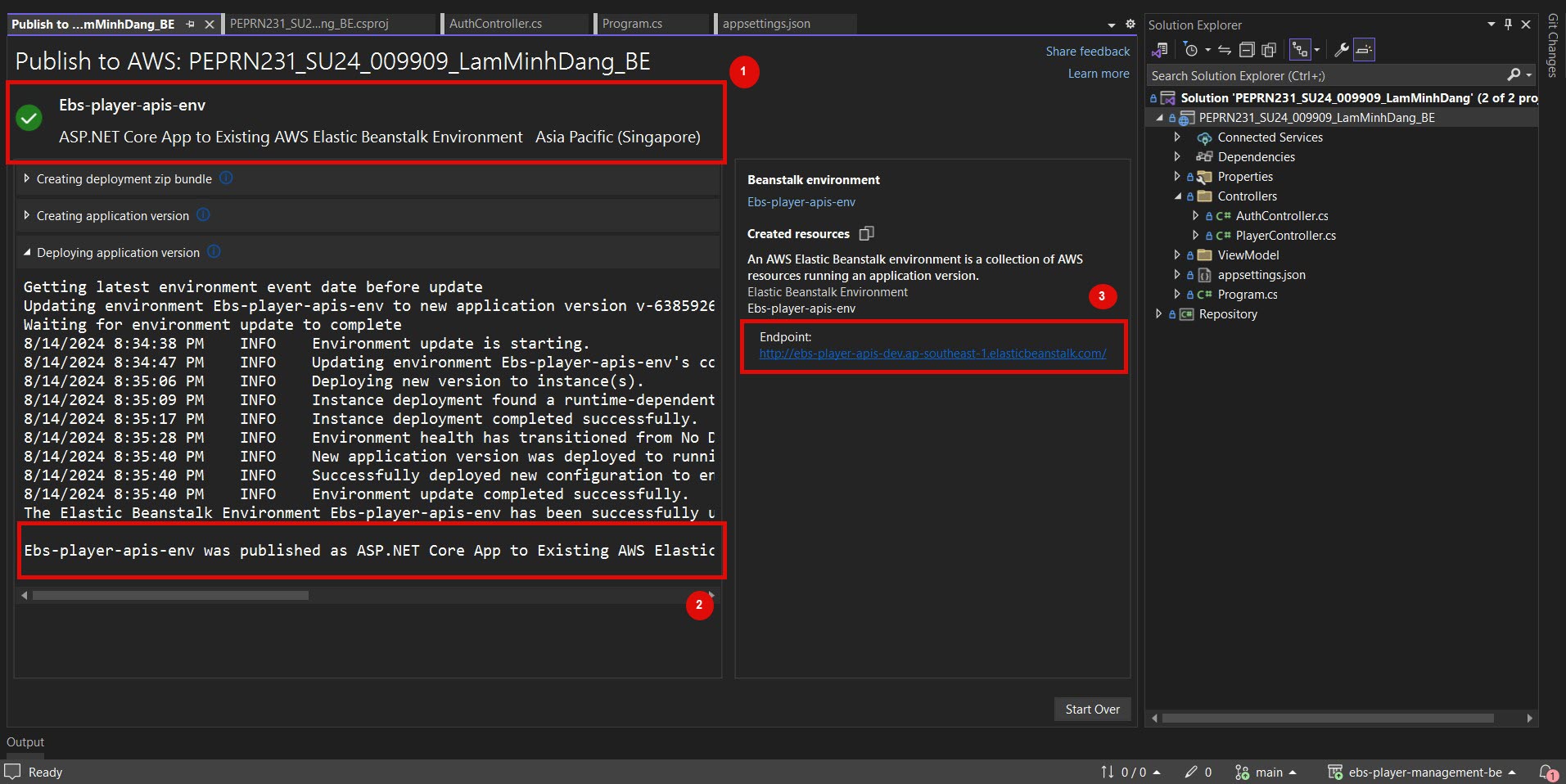
Task: Click info icon beside Creating application version
Action: point(204,214)
